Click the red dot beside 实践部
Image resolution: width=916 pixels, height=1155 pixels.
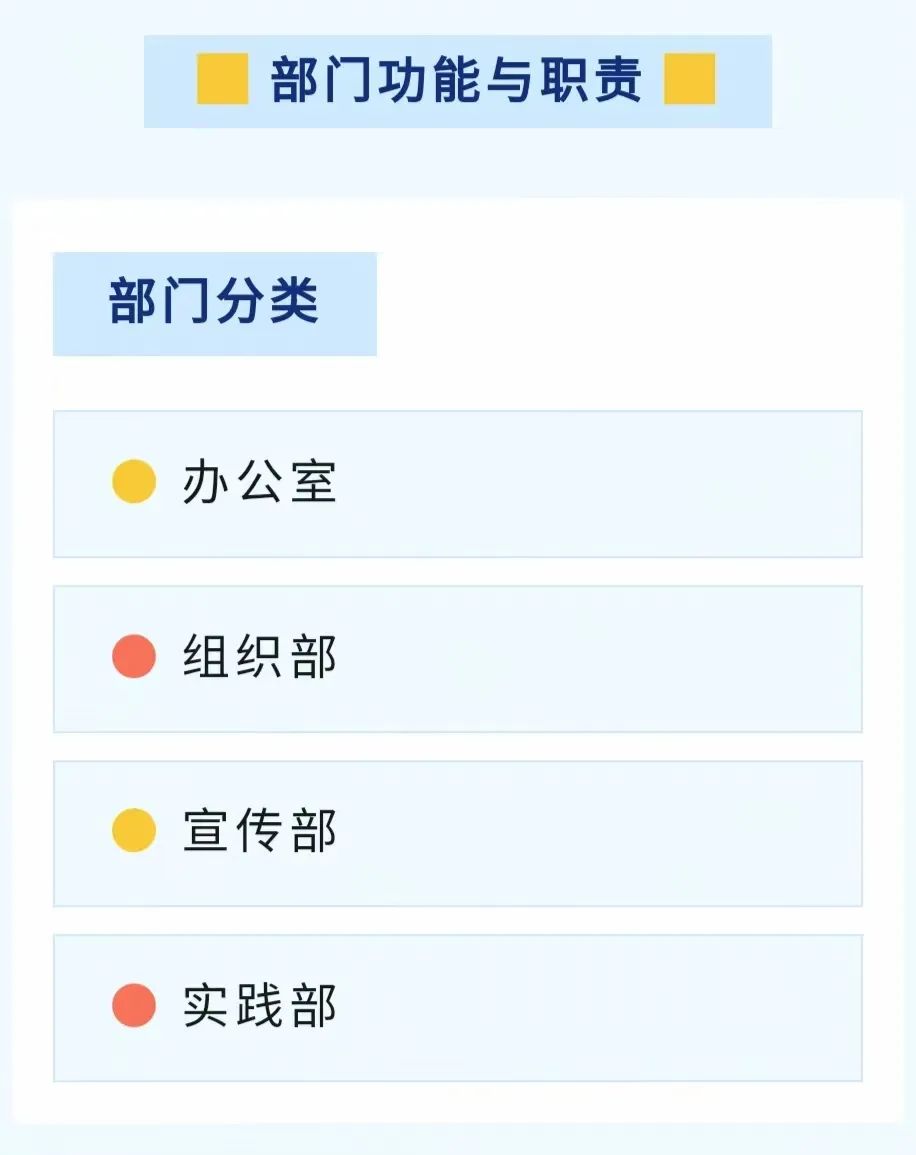134,1005
